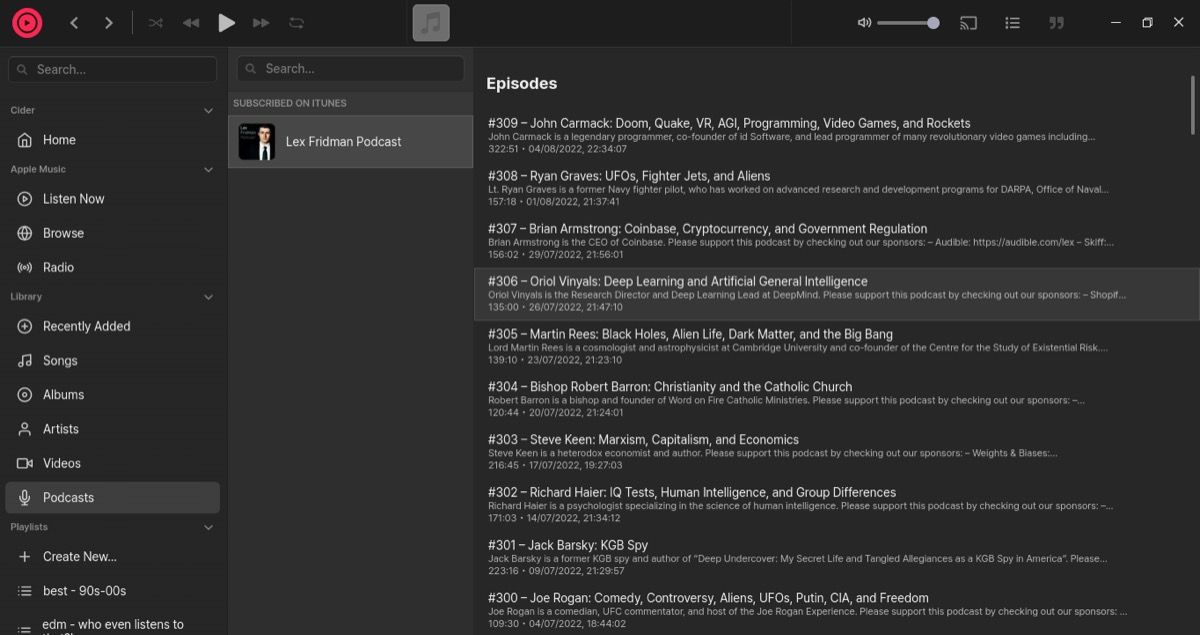
Task: Open episode #309 John Carmack
Action: click(x=834, y=136)
